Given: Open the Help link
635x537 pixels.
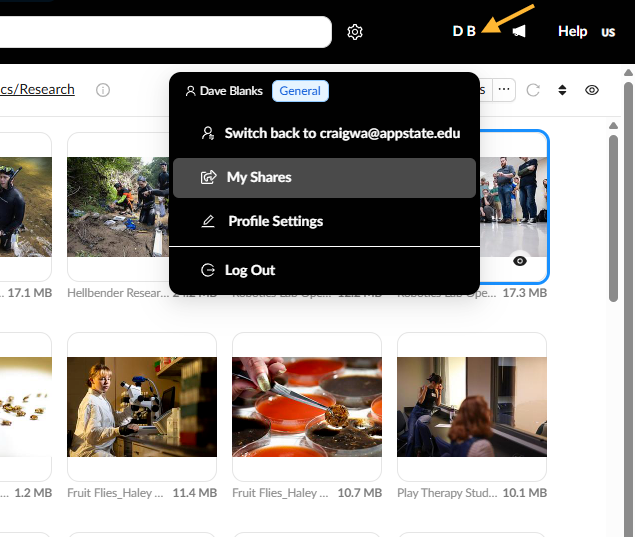Looking at the screenshot, I should pos(572,31).
